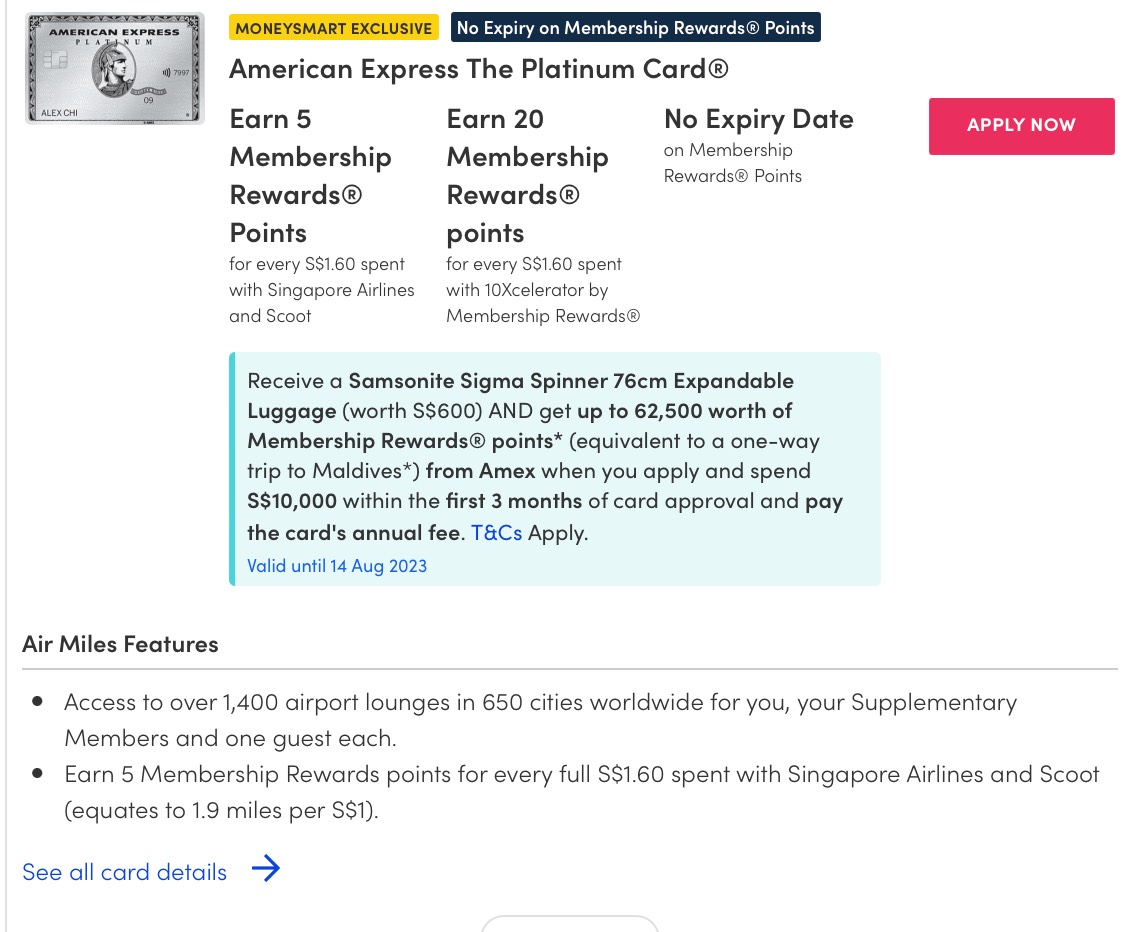Select the American Express The Platinum Card title

click(479, 69)
